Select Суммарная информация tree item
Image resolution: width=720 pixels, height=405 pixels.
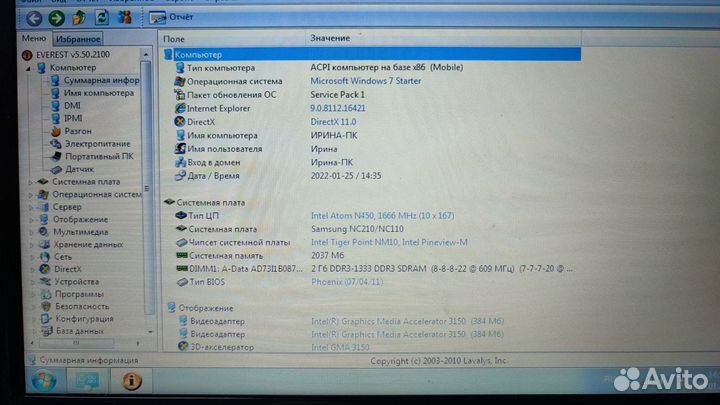point(101,80)
